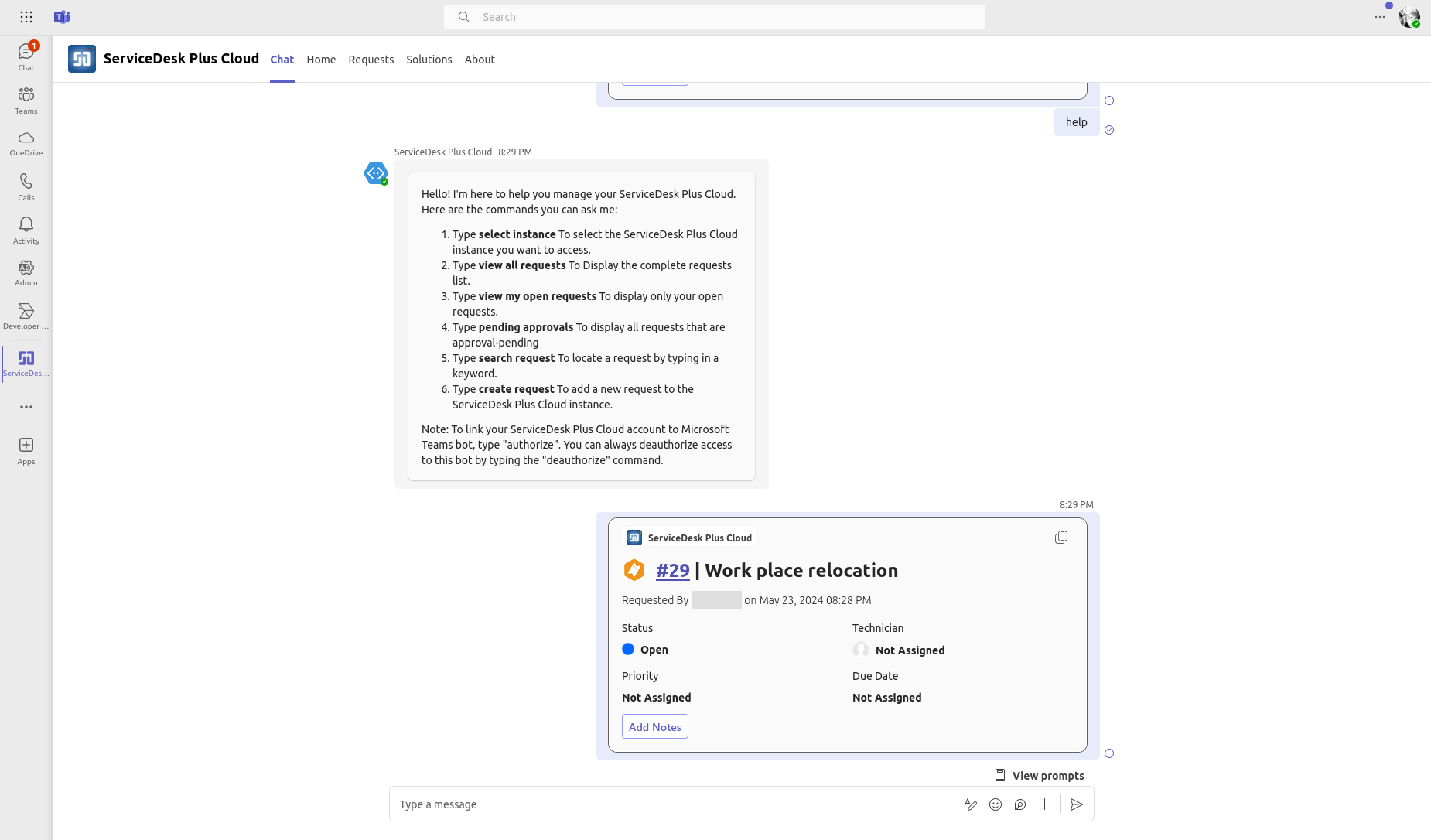Open settings and more ellipsis at top

click(1380, 17)
